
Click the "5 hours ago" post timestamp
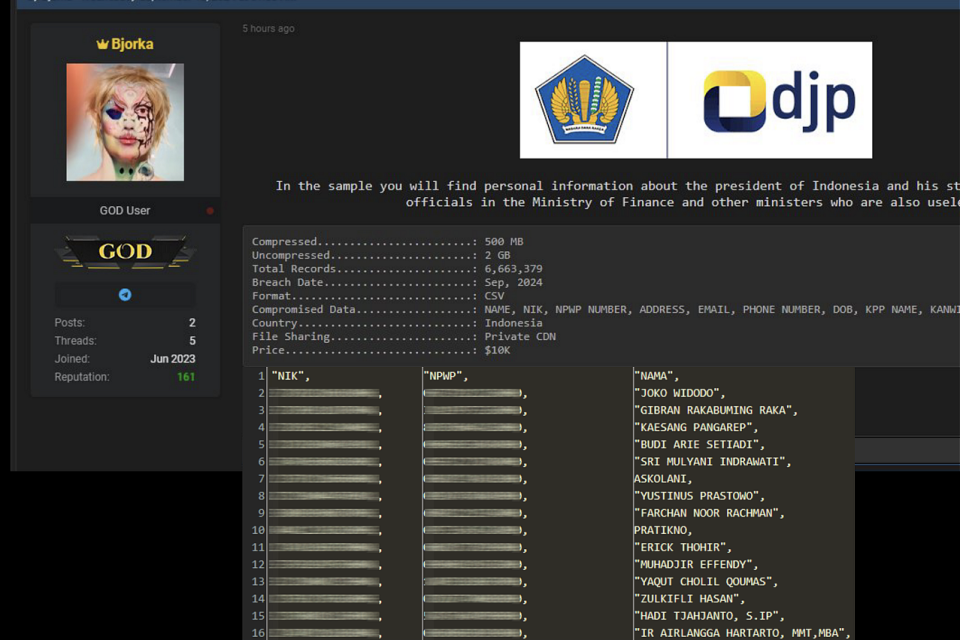[268, 29]
